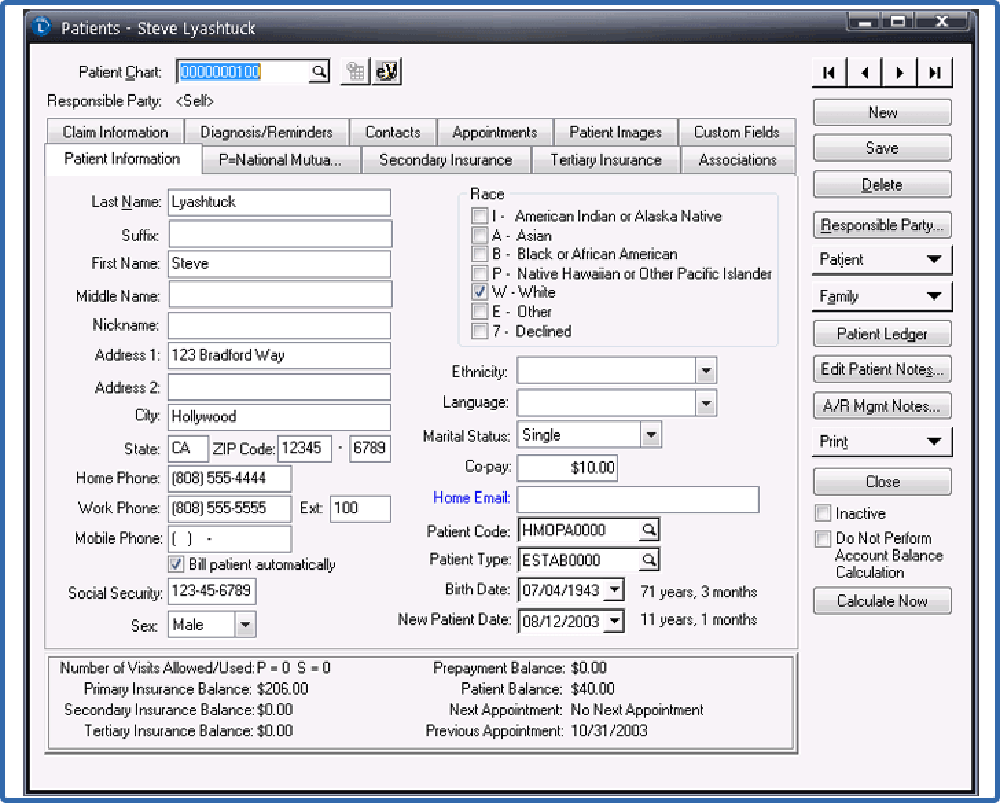The width and height of the screenshot is (1000, 803).
Task: Uncheck Bill patient automatically
Action: (x=176, y=565)
